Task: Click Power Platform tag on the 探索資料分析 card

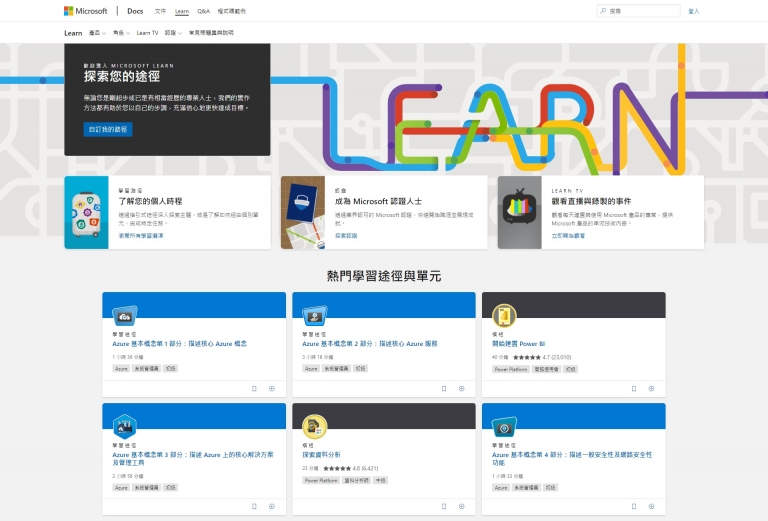Action: click(321, 480)
